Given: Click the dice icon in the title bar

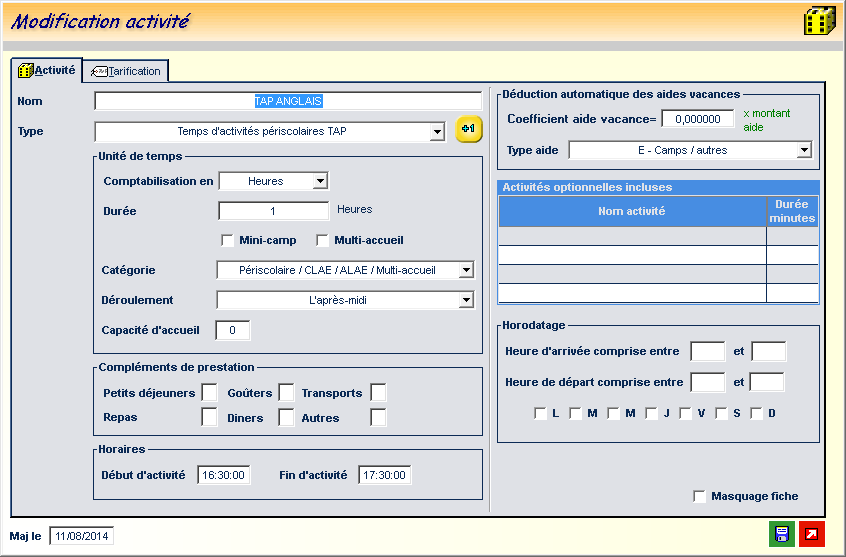Looking at the screenshot, I should 820,21.
